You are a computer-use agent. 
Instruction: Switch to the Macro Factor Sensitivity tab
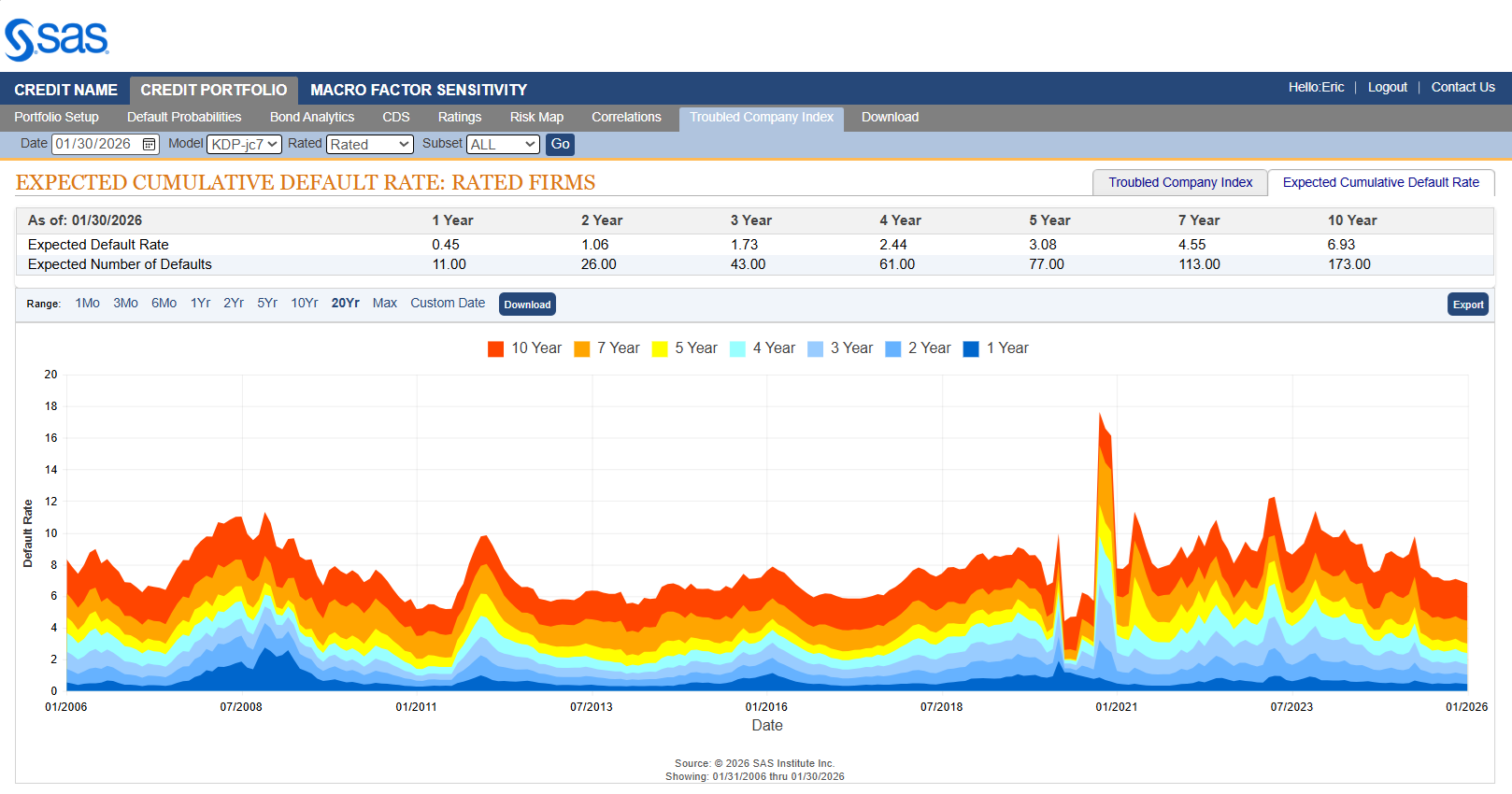pyautogui.click(x=419, y=90)
